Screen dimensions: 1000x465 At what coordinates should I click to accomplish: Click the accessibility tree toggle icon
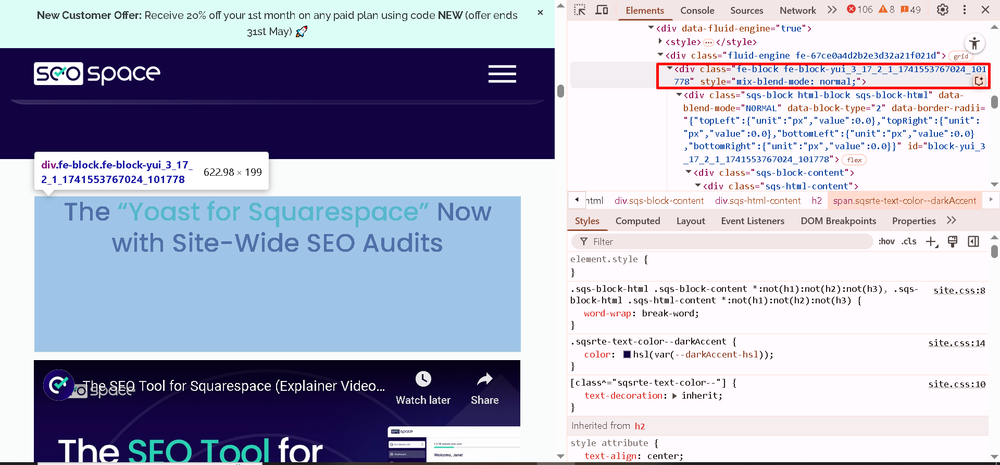[x=974, y=44]
